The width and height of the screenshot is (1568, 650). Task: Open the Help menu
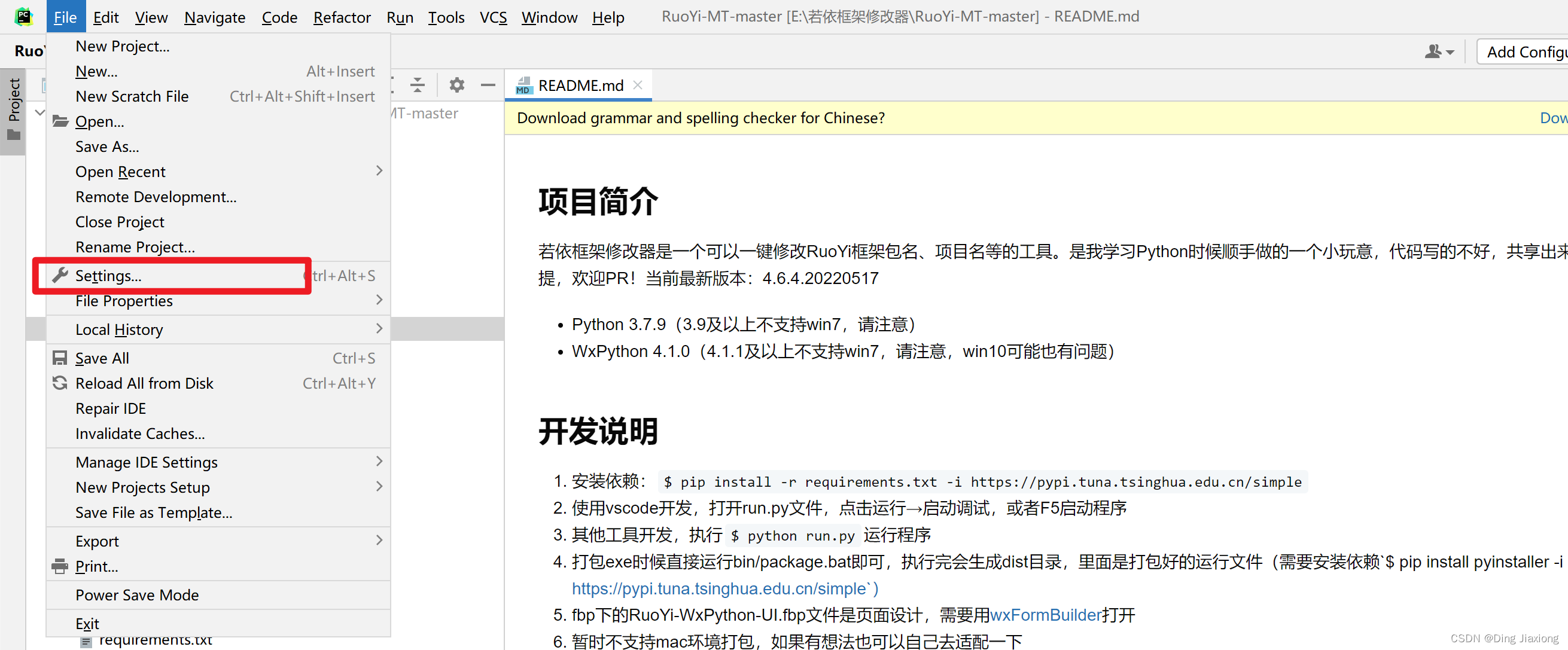(x=608, y=17)
